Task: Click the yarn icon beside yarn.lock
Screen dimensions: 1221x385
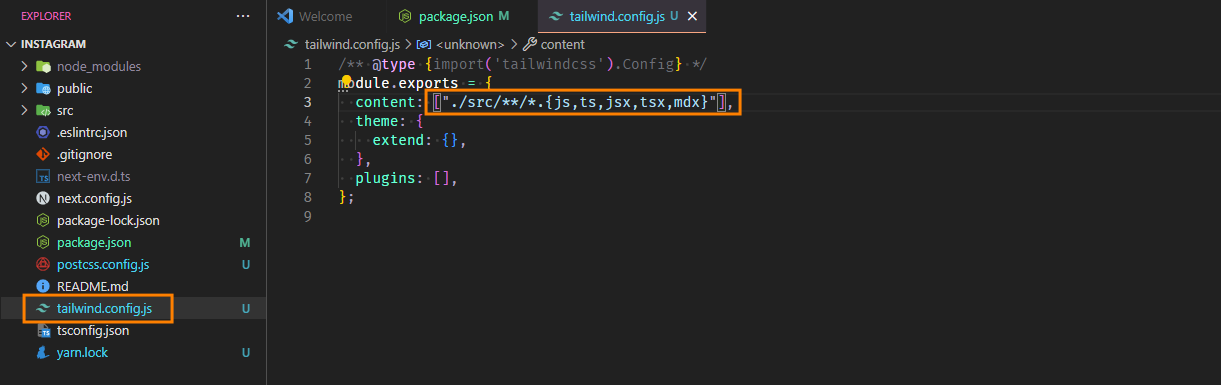Action: tap(43, 352)
